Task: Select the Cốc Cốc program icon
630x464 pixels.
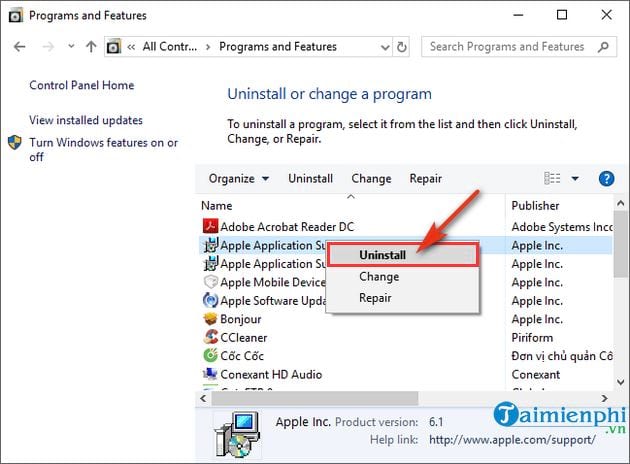Action: click(x=210, y=355)
